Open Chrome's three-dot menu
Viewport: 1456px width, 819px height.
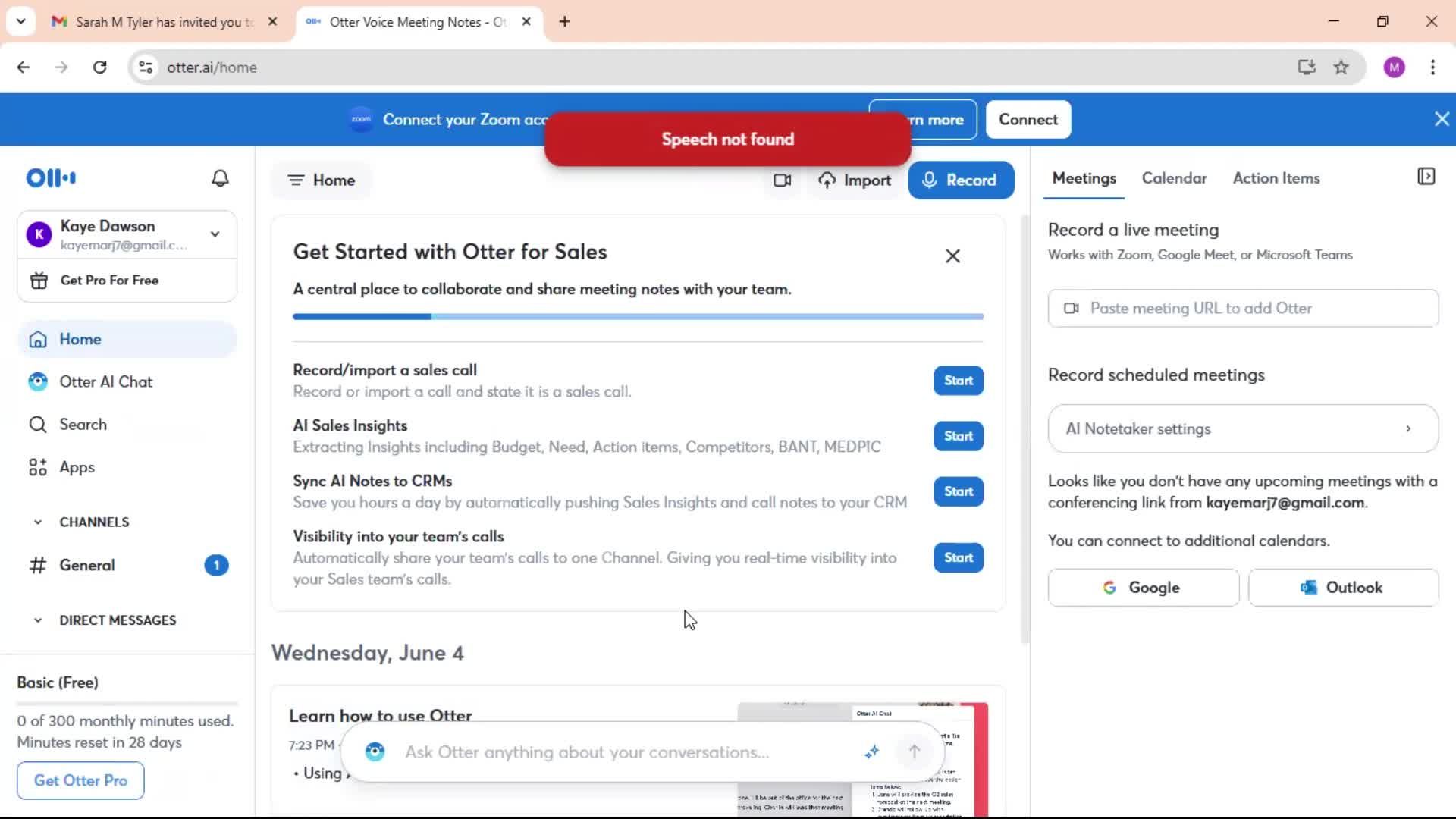1432,67
